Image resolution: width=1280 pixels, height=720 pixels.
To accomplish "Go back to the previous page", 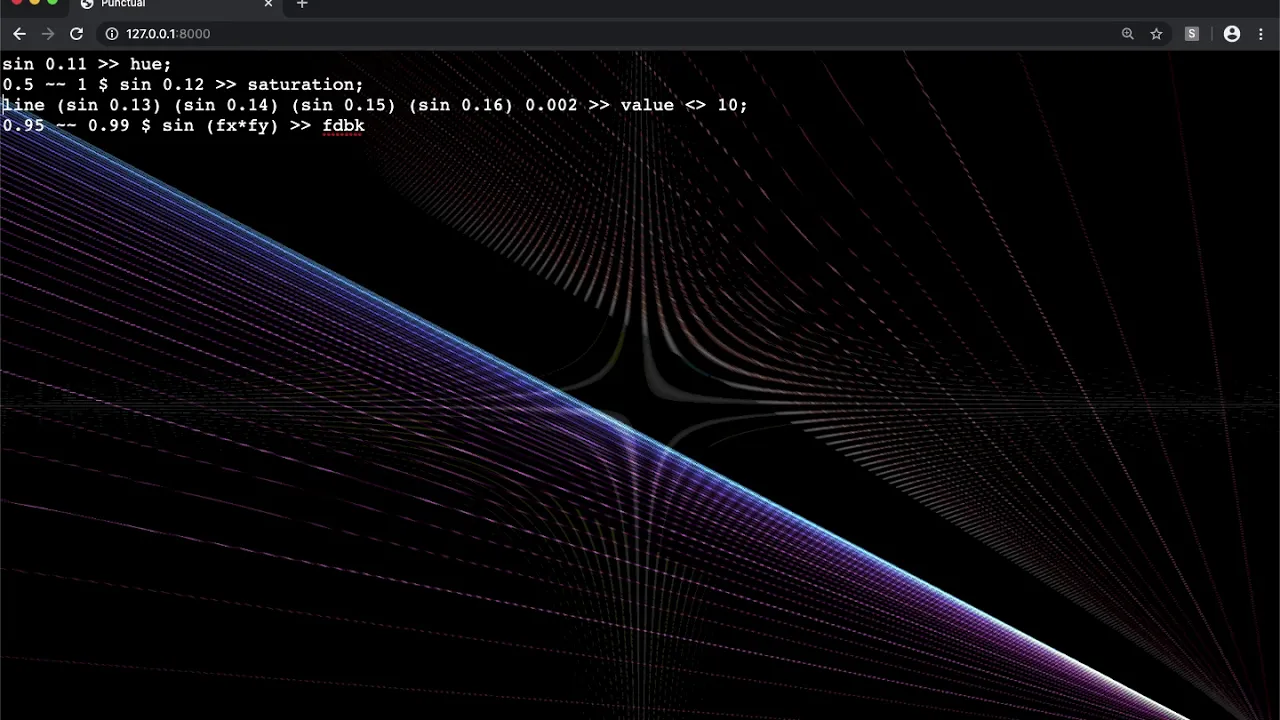I will pos(19,34).
